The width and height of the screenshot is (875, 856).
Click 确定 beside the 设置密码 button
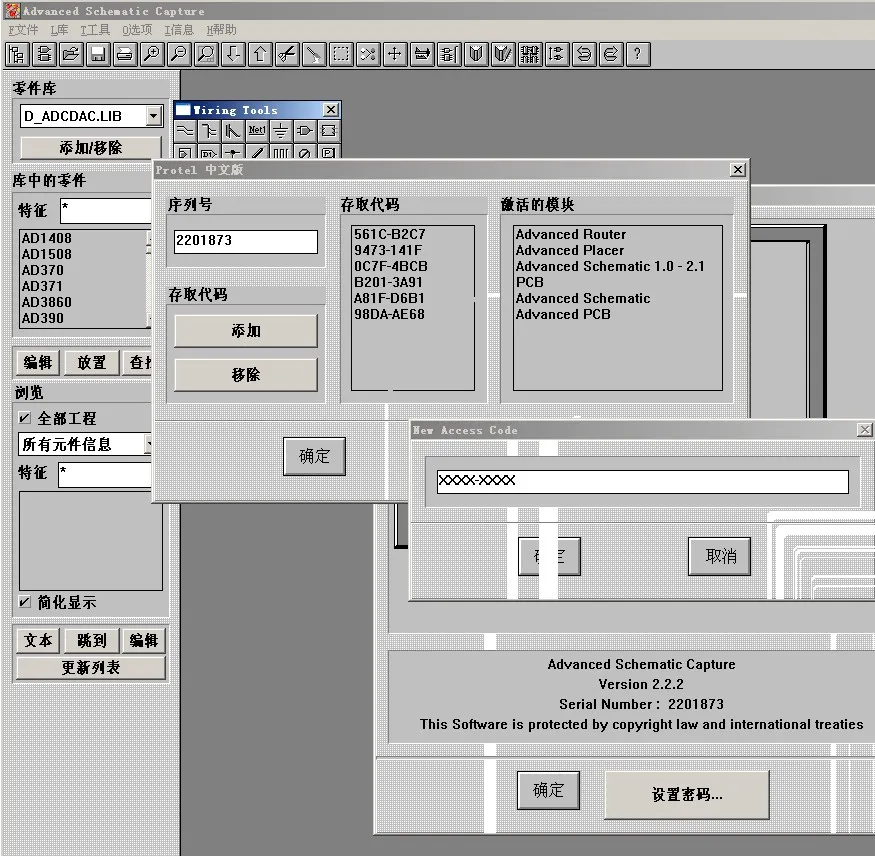[x=548, y=790]
